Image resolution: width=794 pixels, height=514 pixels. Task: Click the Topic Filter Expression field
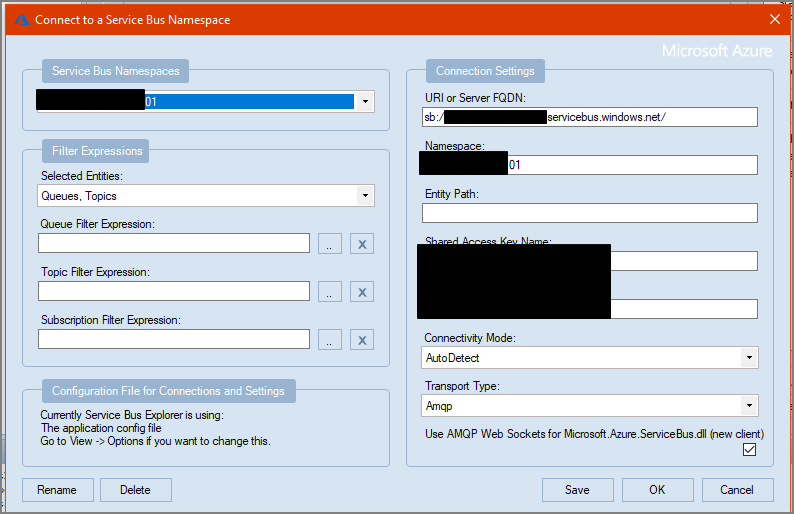174,291
